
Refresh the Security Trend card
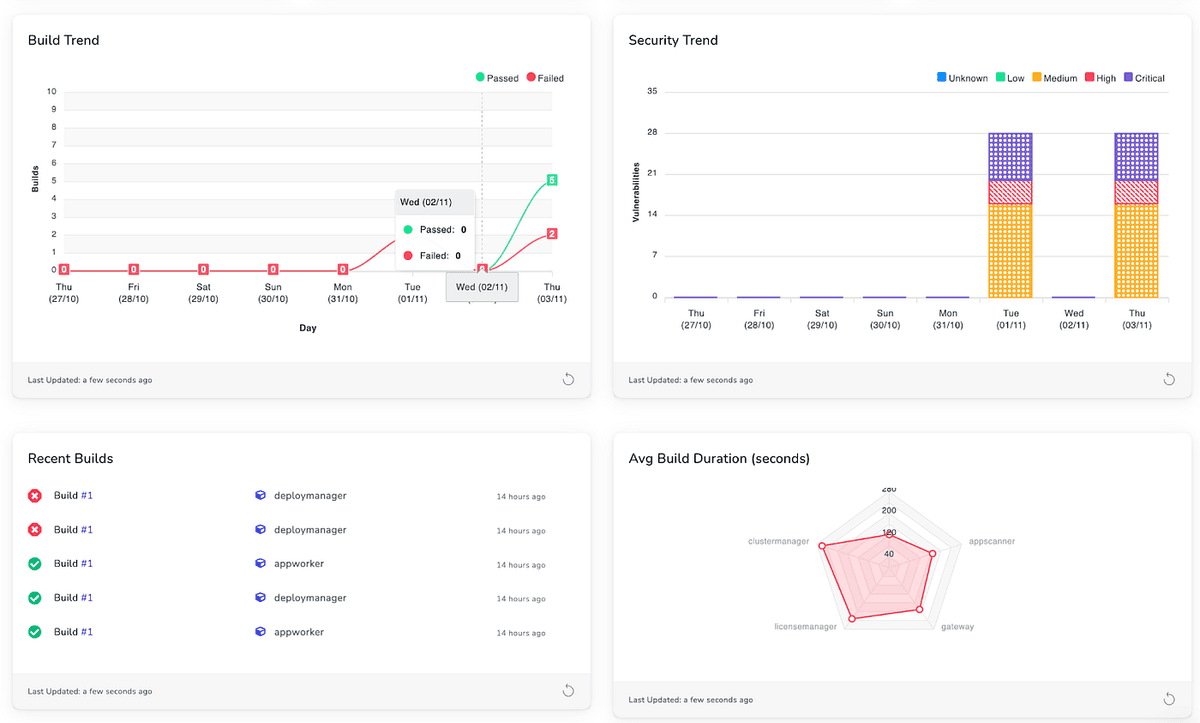click(1168, 379)
